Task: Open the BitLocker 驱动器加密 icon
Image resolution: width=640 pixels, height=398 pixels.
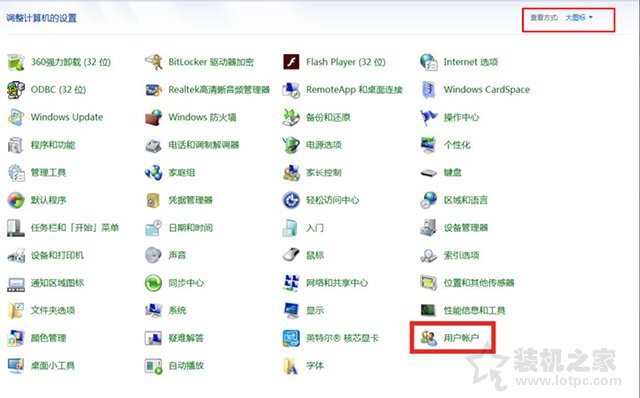Action: [x=153, y=62]
